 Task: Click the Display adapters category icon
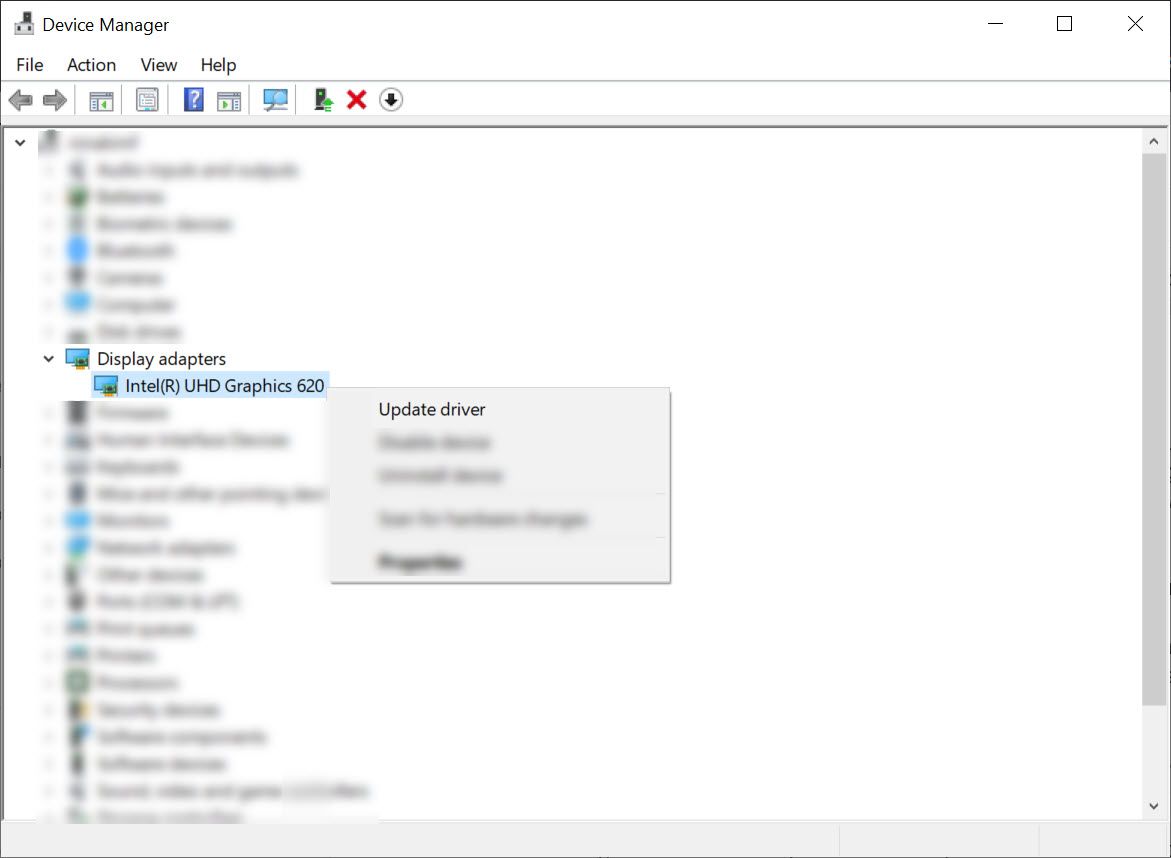click(78, 359)
